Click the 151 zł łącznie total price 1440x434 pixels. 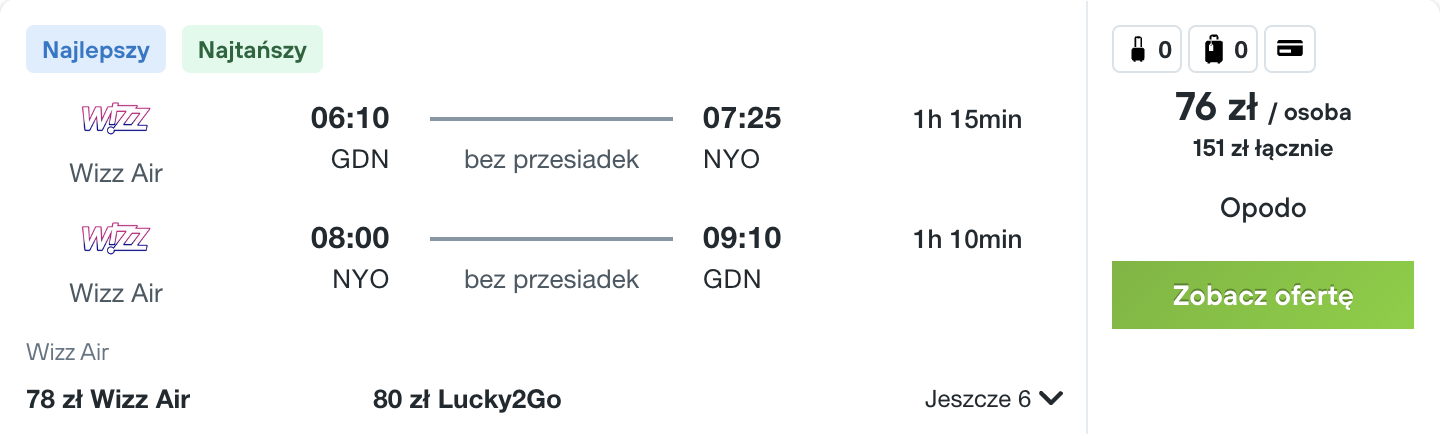[x=1263, y=149]
